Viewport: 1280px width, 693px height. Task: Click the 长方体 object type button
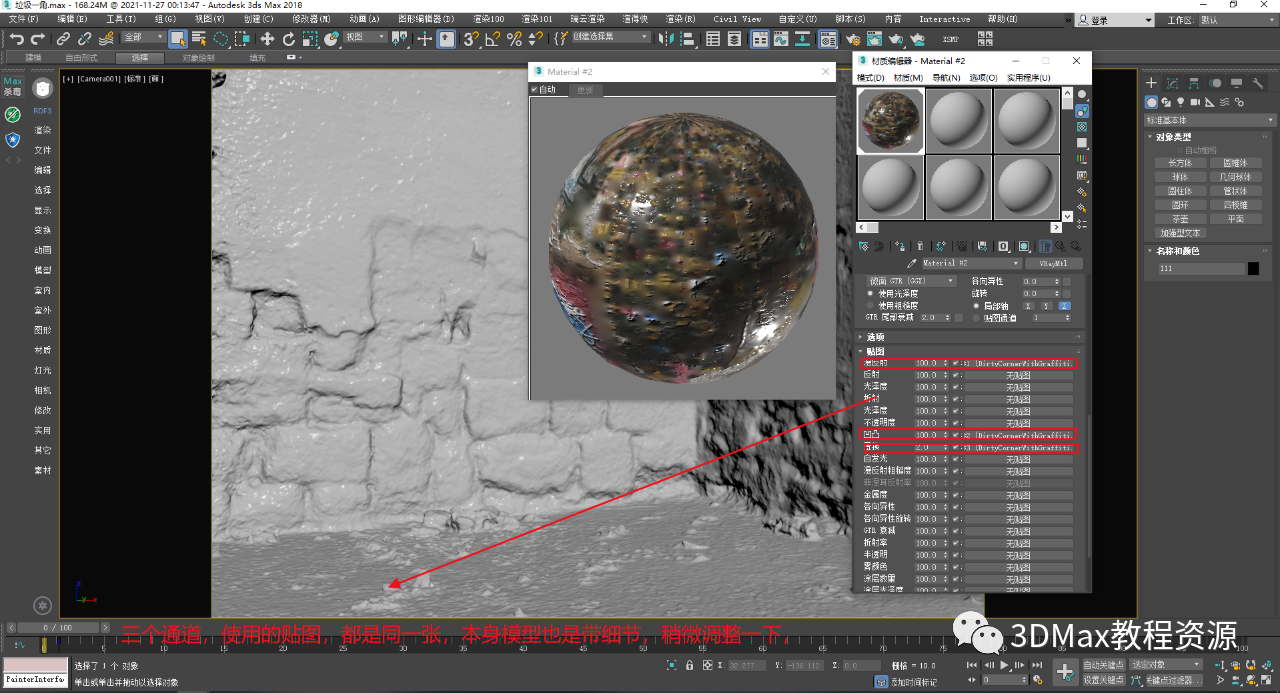click(1180, 163)
